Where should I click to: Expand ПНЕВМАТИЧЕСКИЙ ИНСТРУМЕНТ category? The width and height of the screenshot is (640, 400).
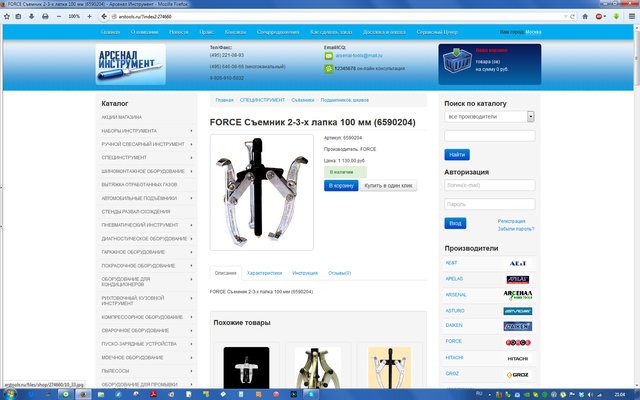coord(147,225)
